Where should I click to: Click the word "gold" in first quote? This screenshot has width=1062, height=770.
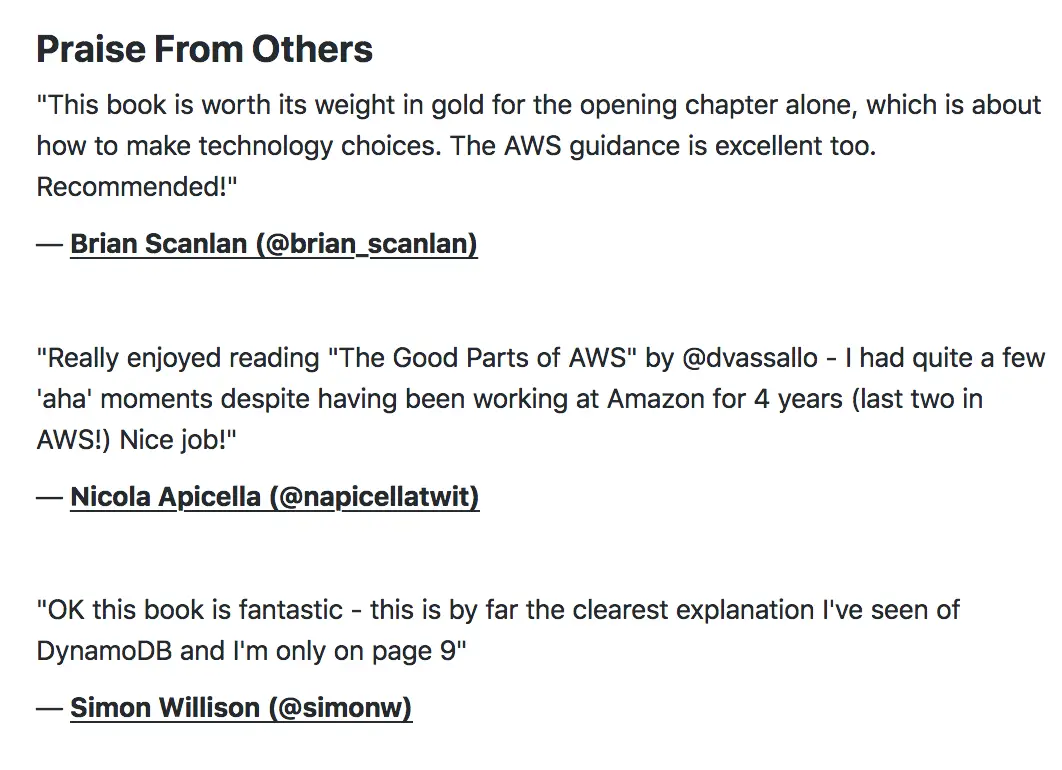[458, 104]
